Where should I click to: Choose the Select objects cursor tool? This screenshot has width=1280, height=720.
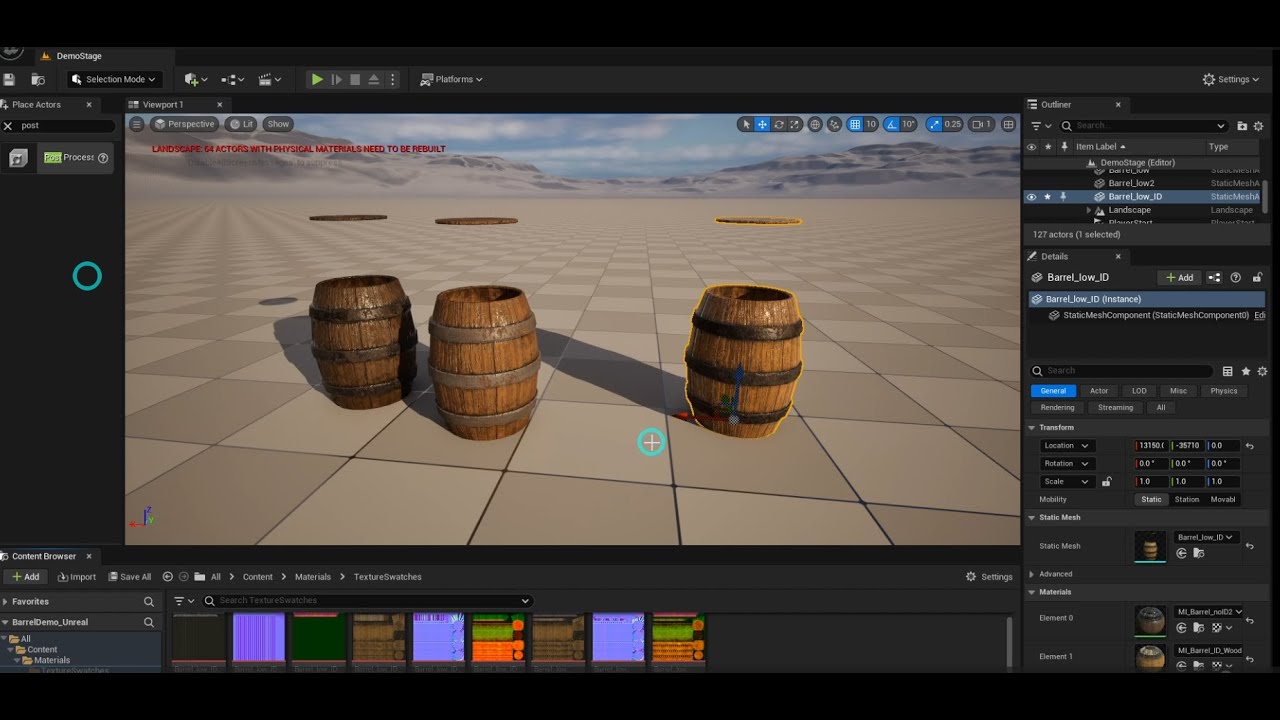(x=745, y=124)
